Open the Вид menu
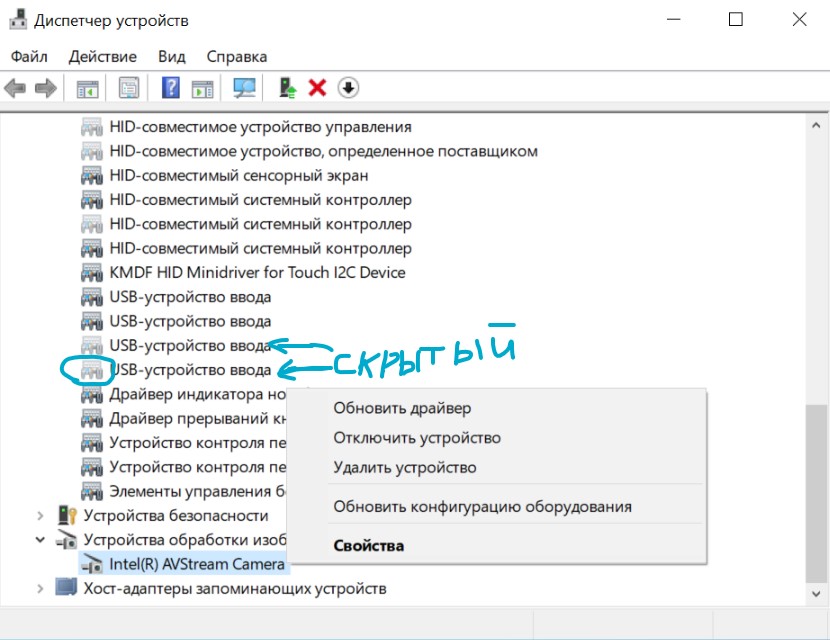The width and height of the screenshot is (830, 640). point(172,57)
